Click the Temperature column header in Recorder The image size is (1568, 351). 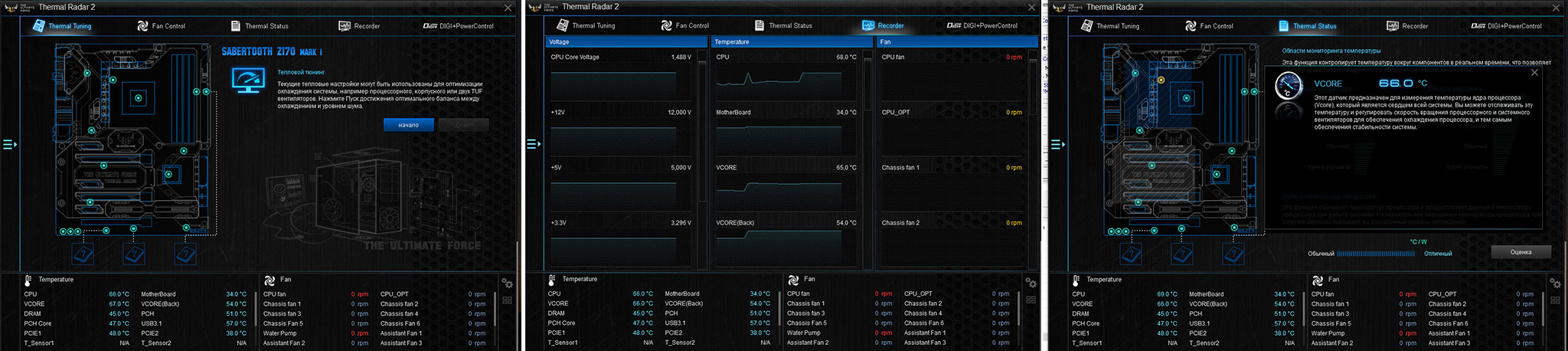click(x=792, y=42)
